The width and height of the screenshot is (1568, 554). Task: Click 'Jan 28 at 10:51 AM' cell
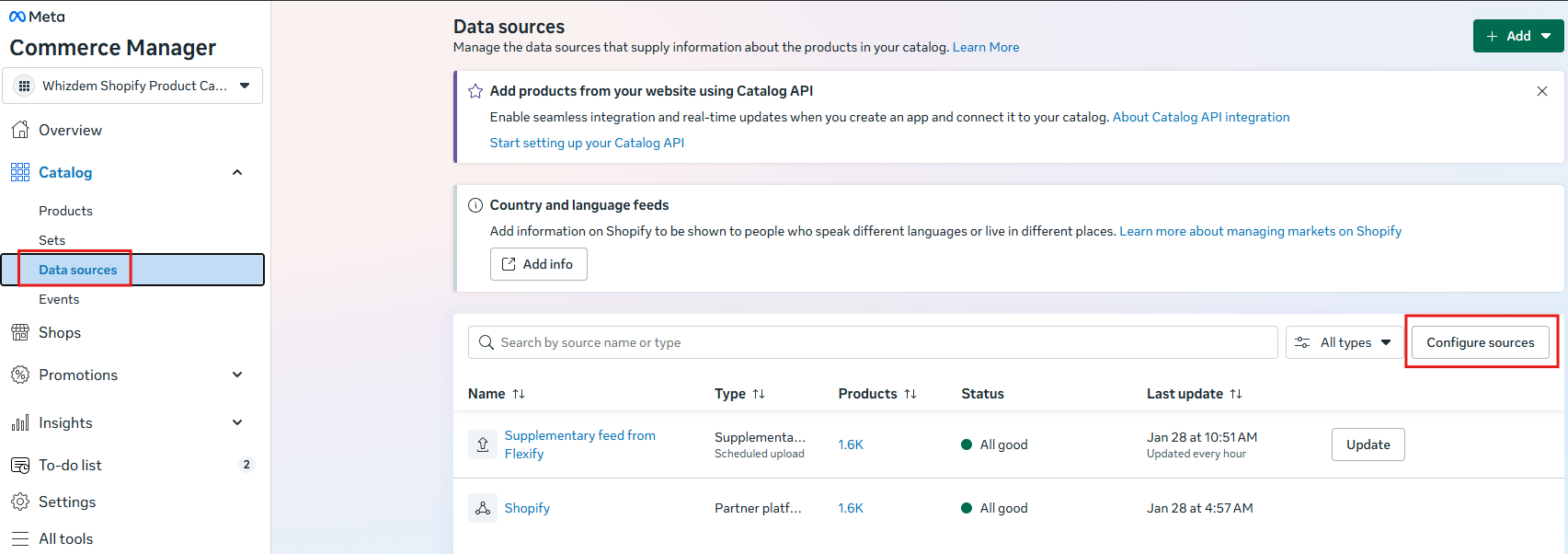1202,437
